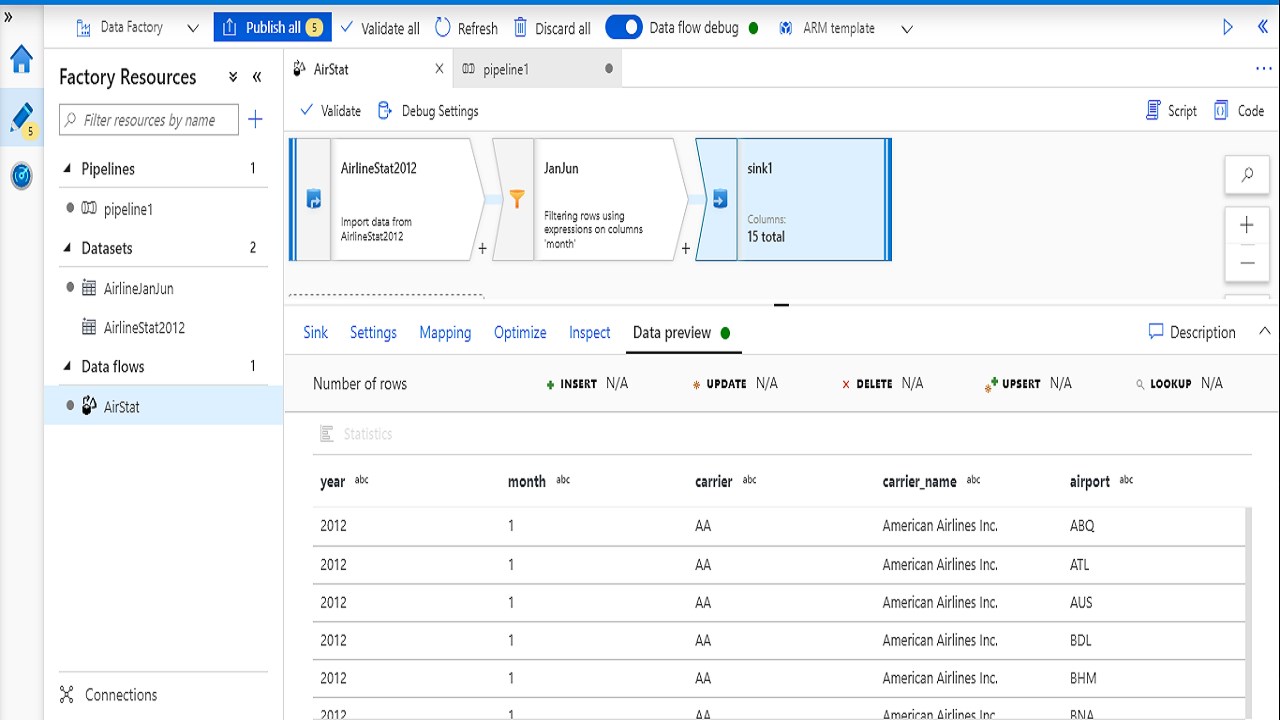Viewport: 1280px width, 720px height.
Task: Click the run arrow icon at top right
Action: [1228, 28]
